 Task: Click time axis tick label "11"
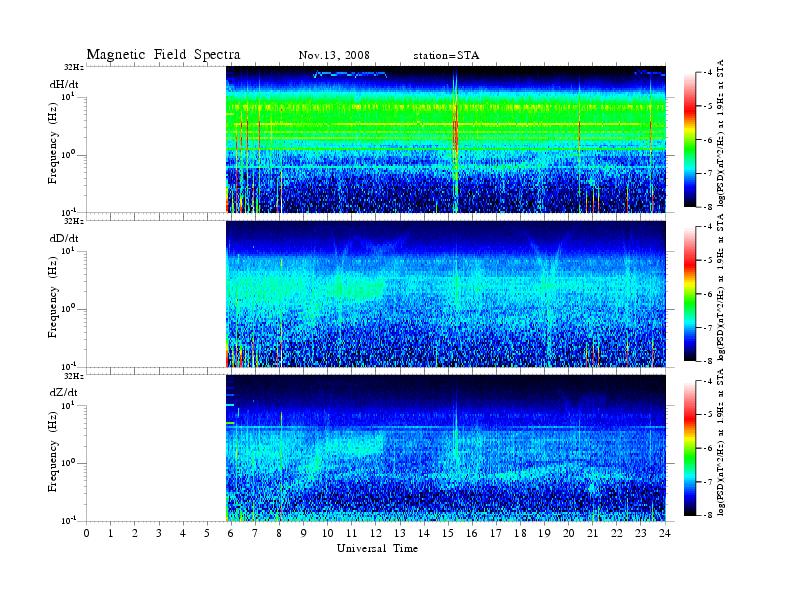coord(352,534)
